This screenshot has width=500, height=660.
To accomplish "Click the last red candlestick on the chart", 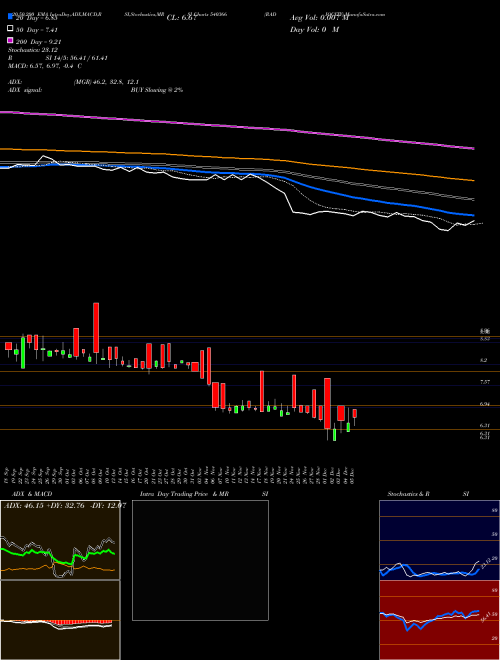I will (355, 413).
